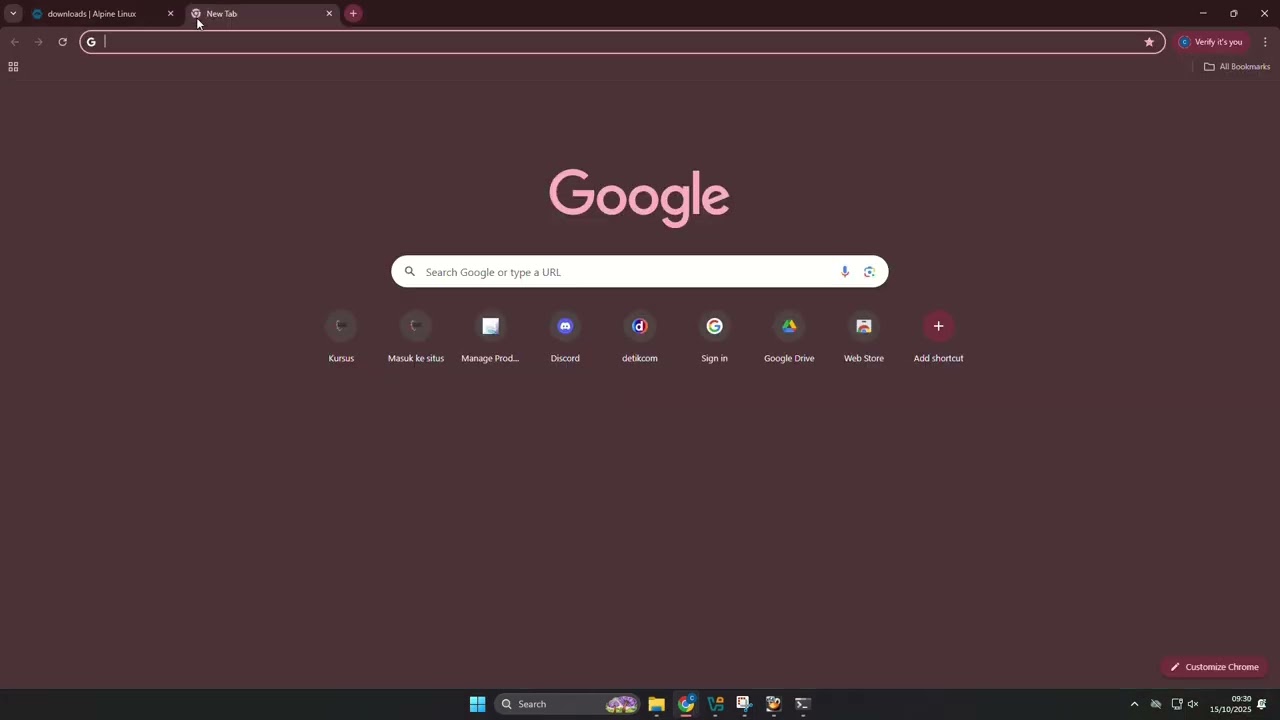This screenshot has width=1280, height=720.
Task: Open the tab search dropdown arrow
Action: (x=13, y=13)
